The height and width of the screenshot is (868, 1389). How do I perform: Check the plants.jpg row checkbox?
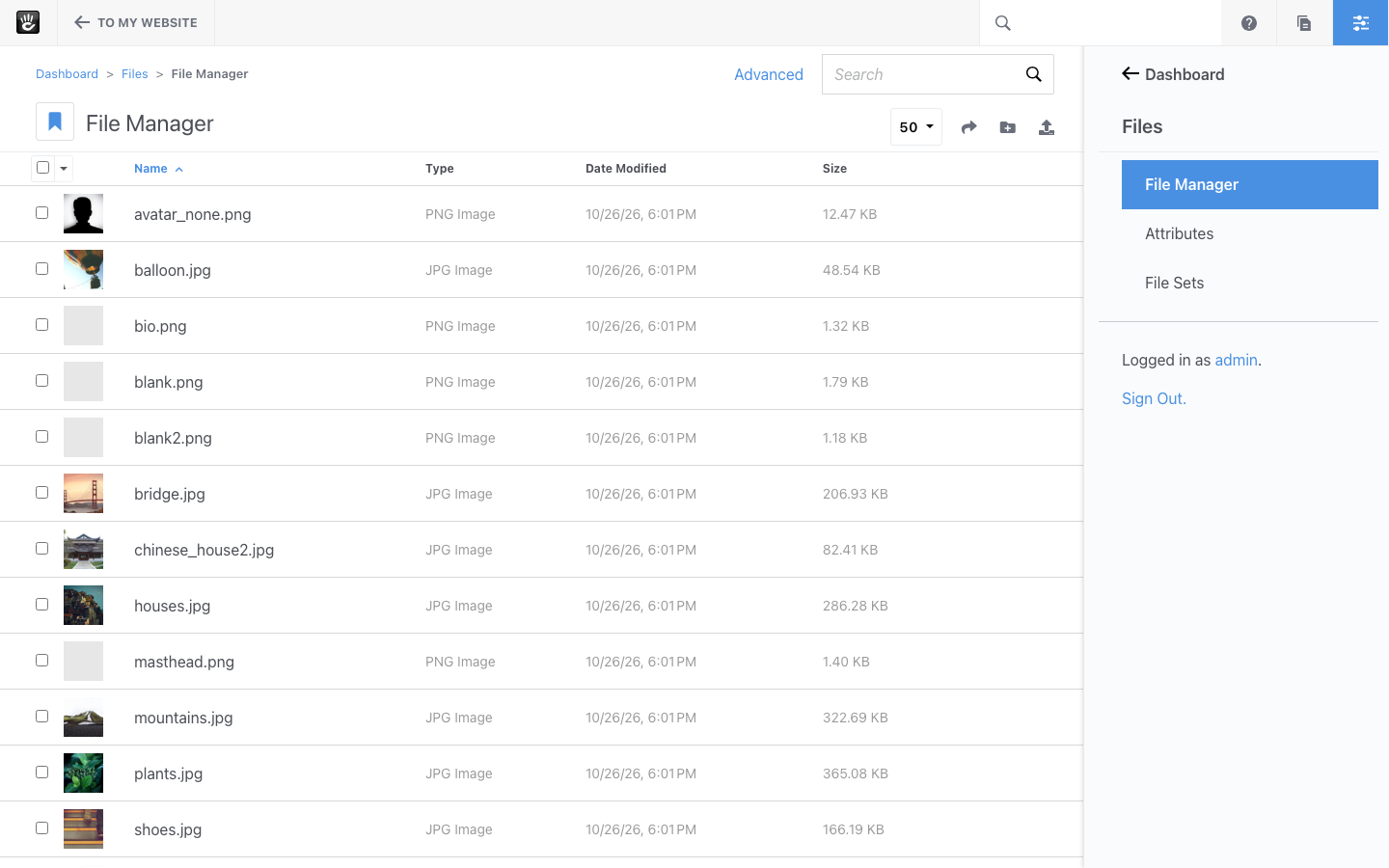click(41, 773)
